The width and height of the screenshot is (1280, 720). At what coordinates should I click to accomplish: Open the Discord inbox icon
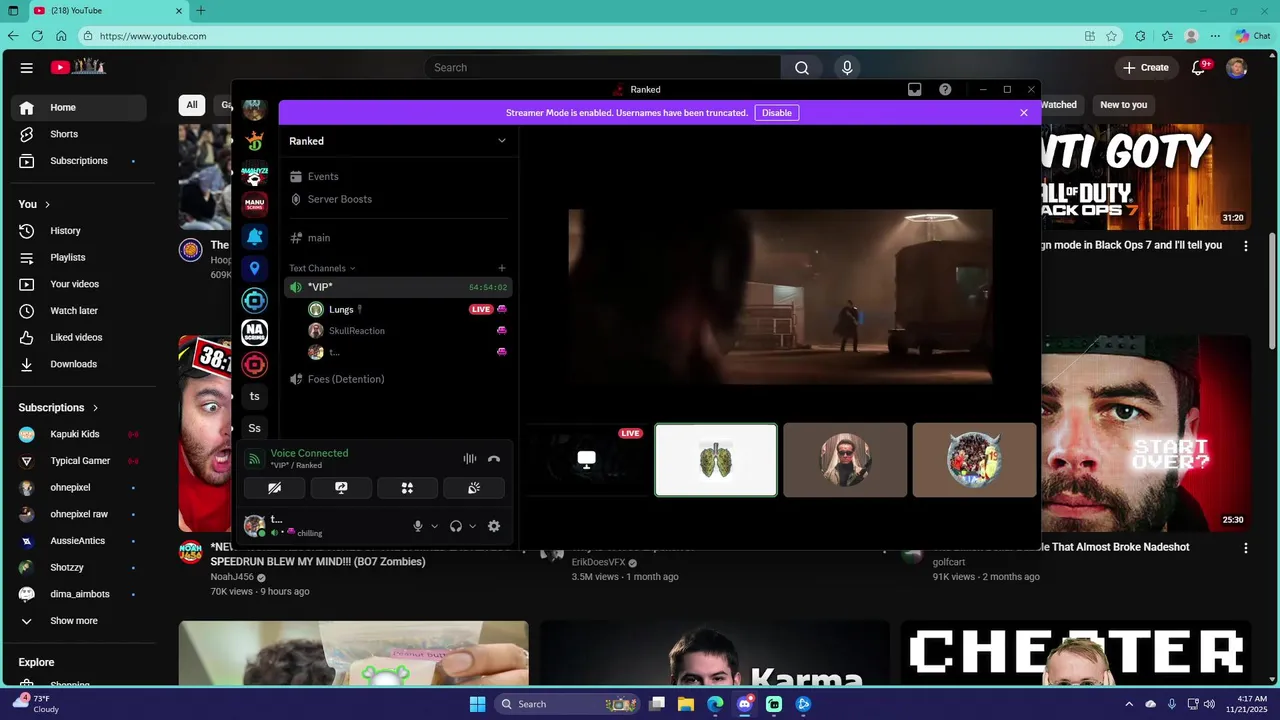(914, 89)
